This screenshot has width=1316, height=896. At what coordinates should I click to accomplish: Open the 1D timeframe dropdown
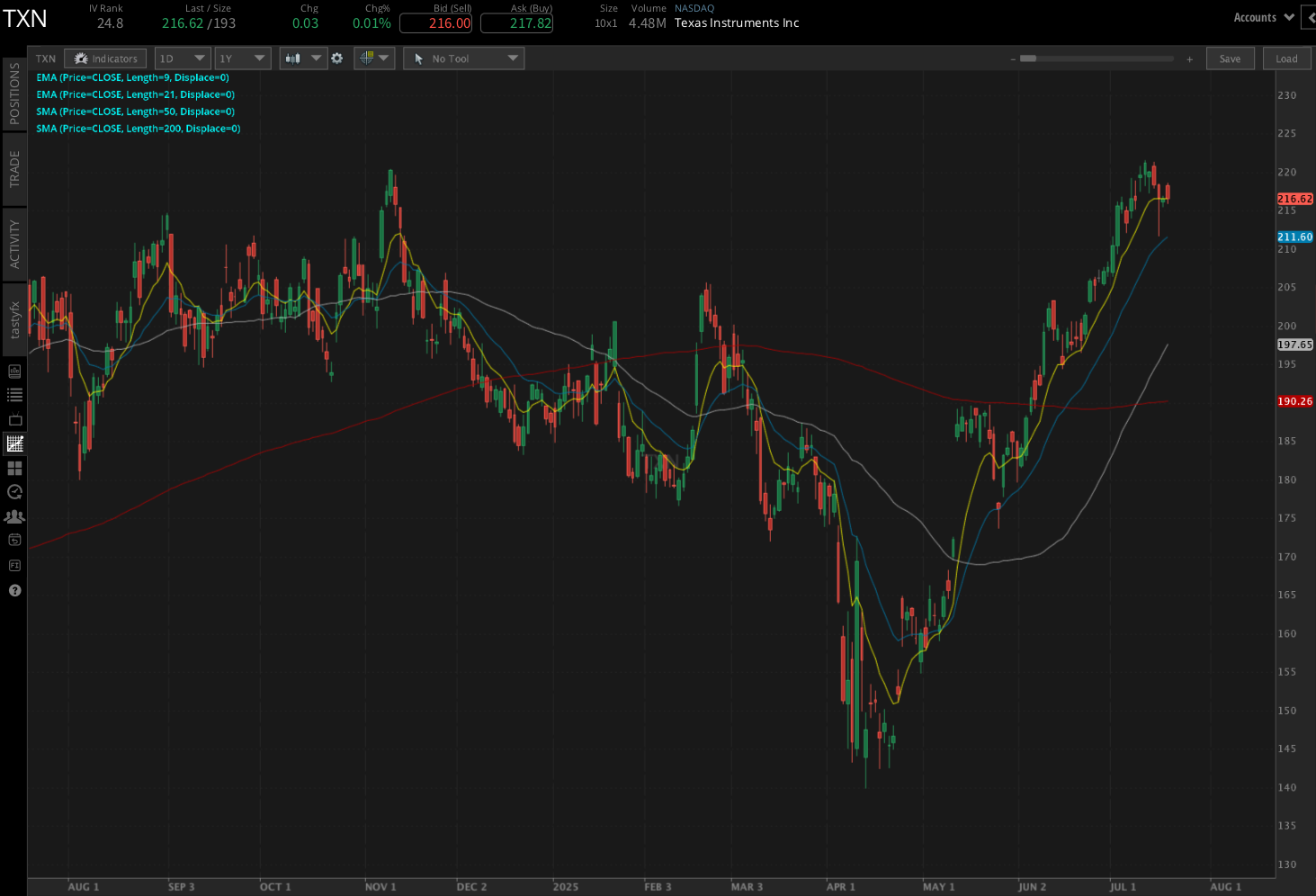coord(182,58)
